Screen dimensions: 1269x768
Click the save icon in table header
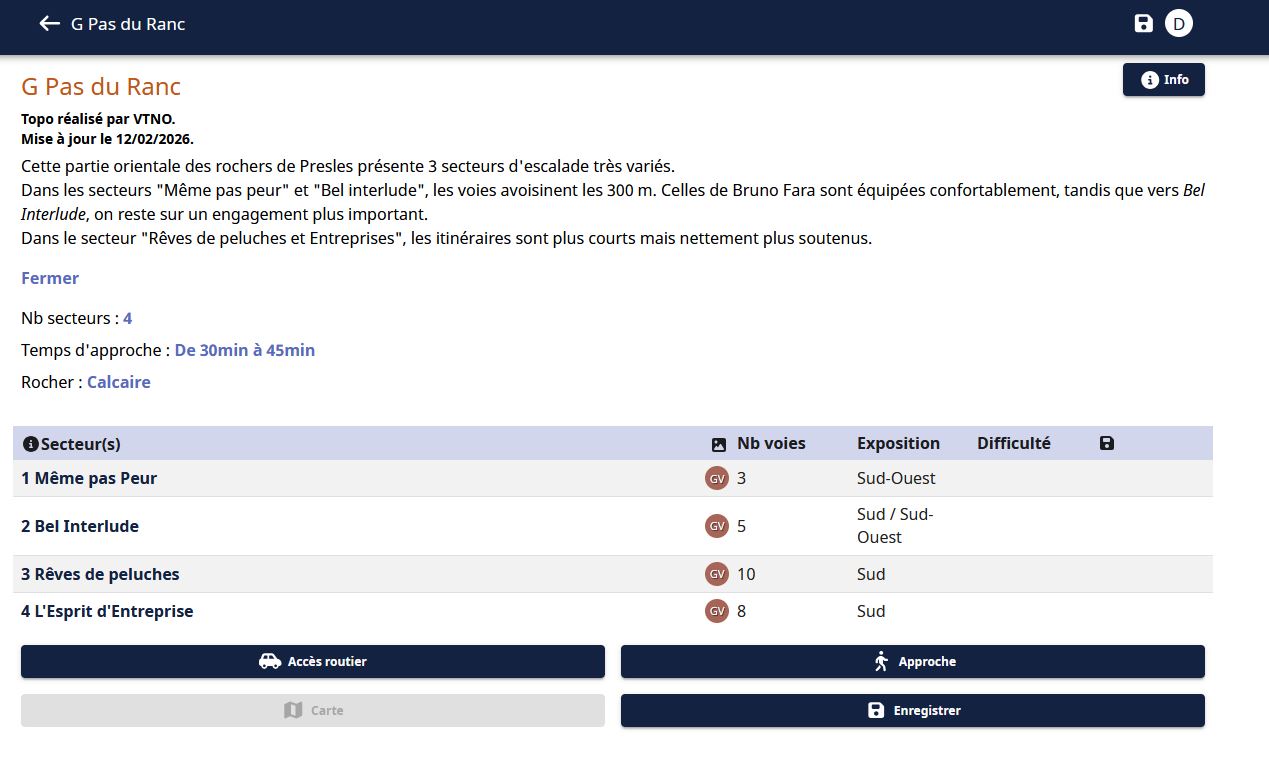(1106, 443)
